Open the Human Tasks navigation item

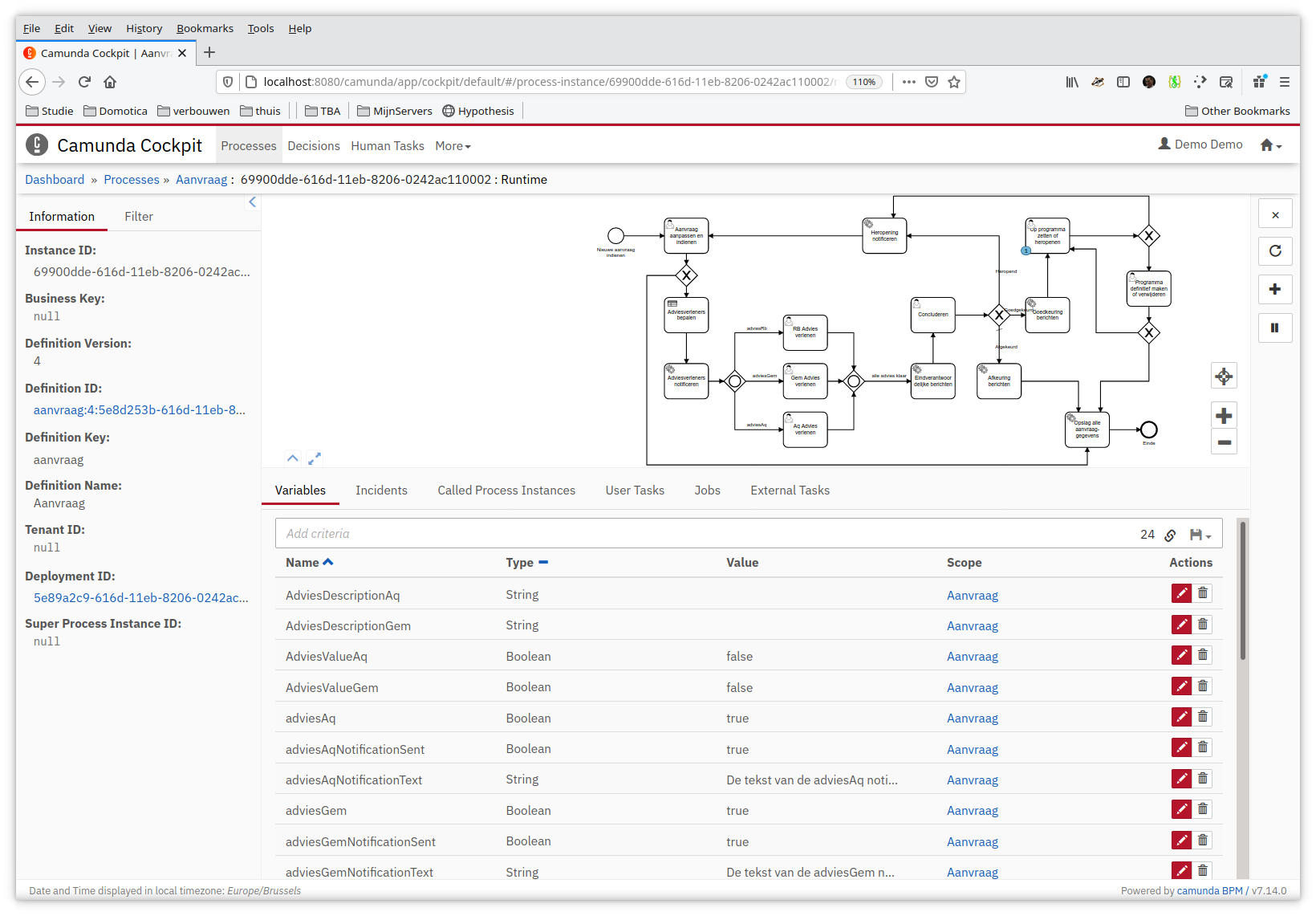pyautogui.click(x=388, y=146)
